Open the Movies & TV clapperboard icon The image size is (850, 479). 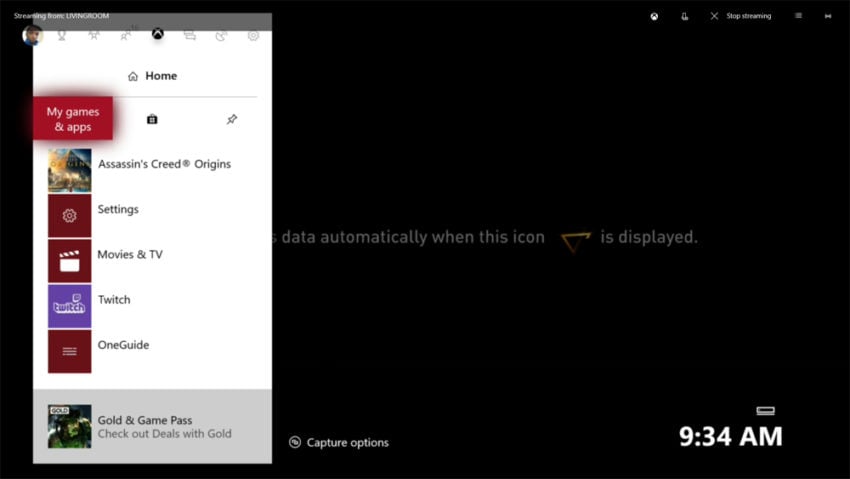tap(69, 261)
